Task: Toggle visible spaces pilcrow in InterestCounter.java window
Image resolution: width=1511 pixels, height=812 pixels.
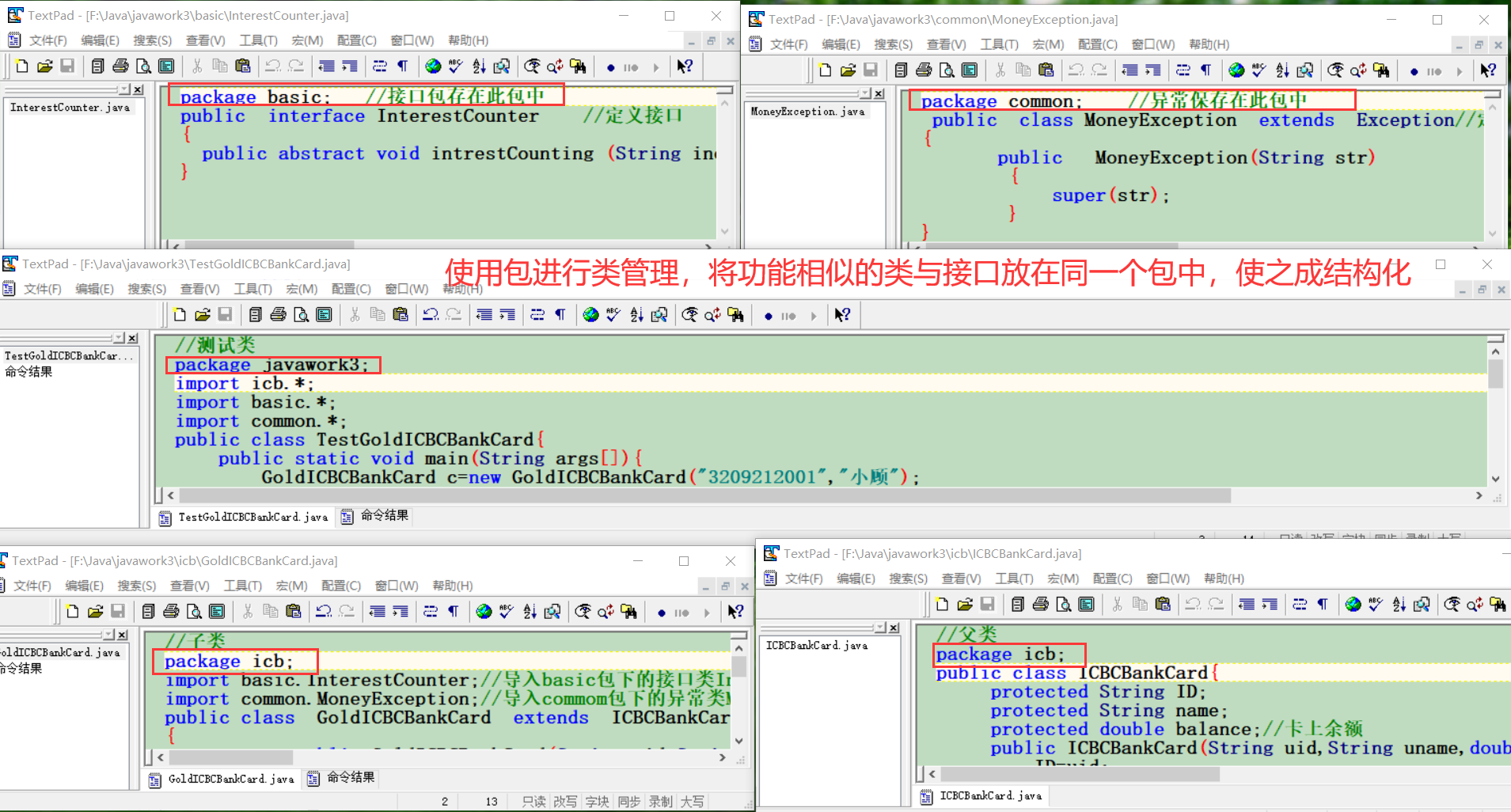Action: pyautogui.click(x=403, y=66)
